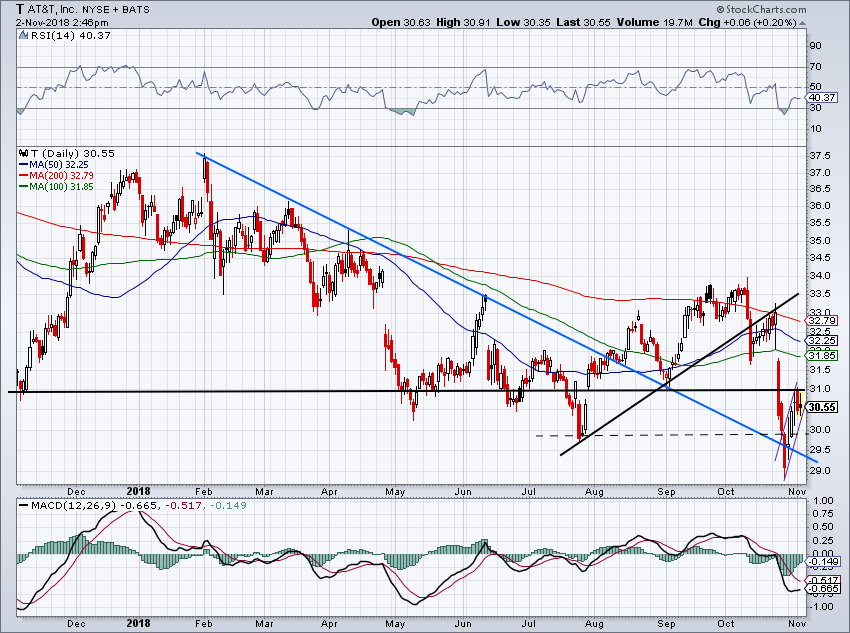
Task: Click the T (Daily) 30.55 legend label
Action: (x=73, y=154)
